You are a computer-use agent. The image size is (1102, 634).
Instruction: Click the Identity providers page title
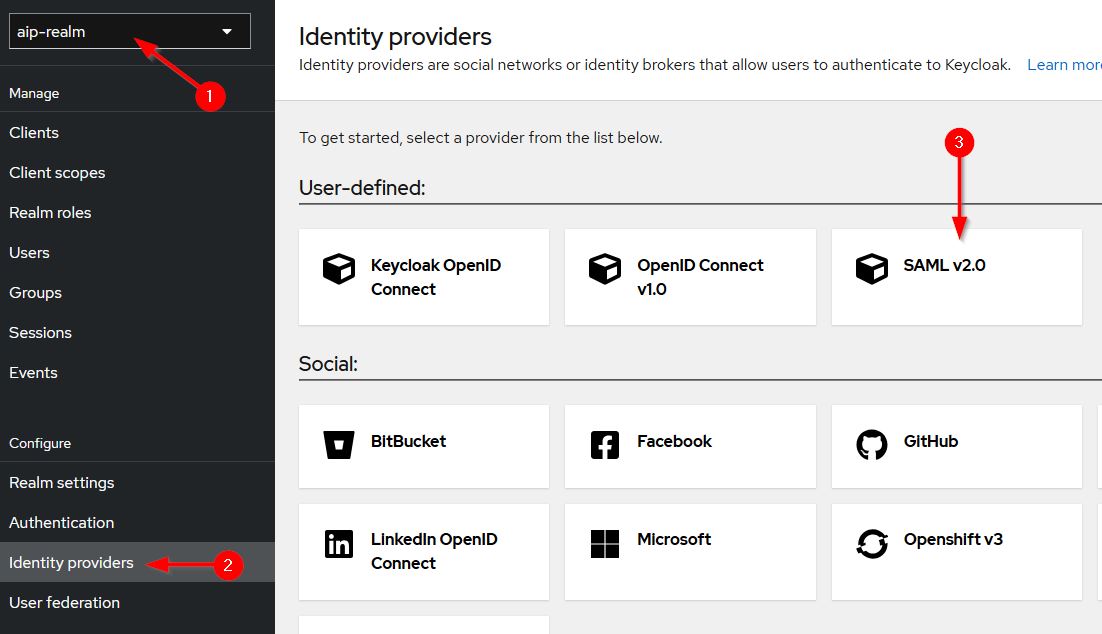click(x=395, y=37)
